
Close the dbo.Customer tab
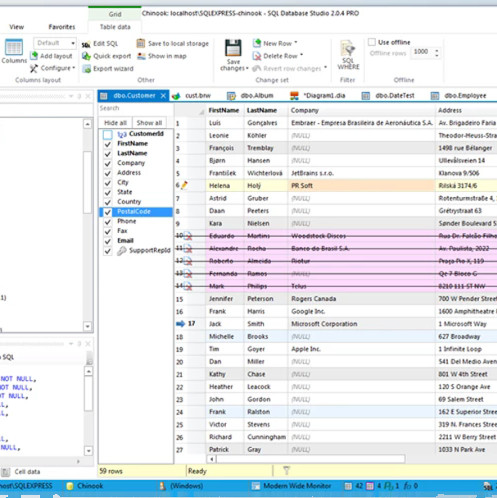[163, 96]
